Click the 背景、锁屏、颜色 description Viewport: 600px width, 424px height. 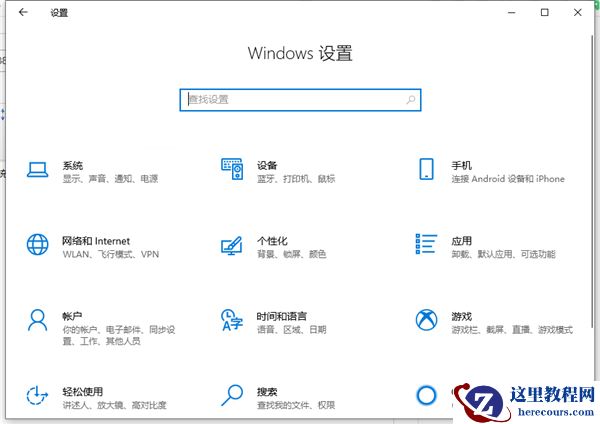[x=292, y=254]
